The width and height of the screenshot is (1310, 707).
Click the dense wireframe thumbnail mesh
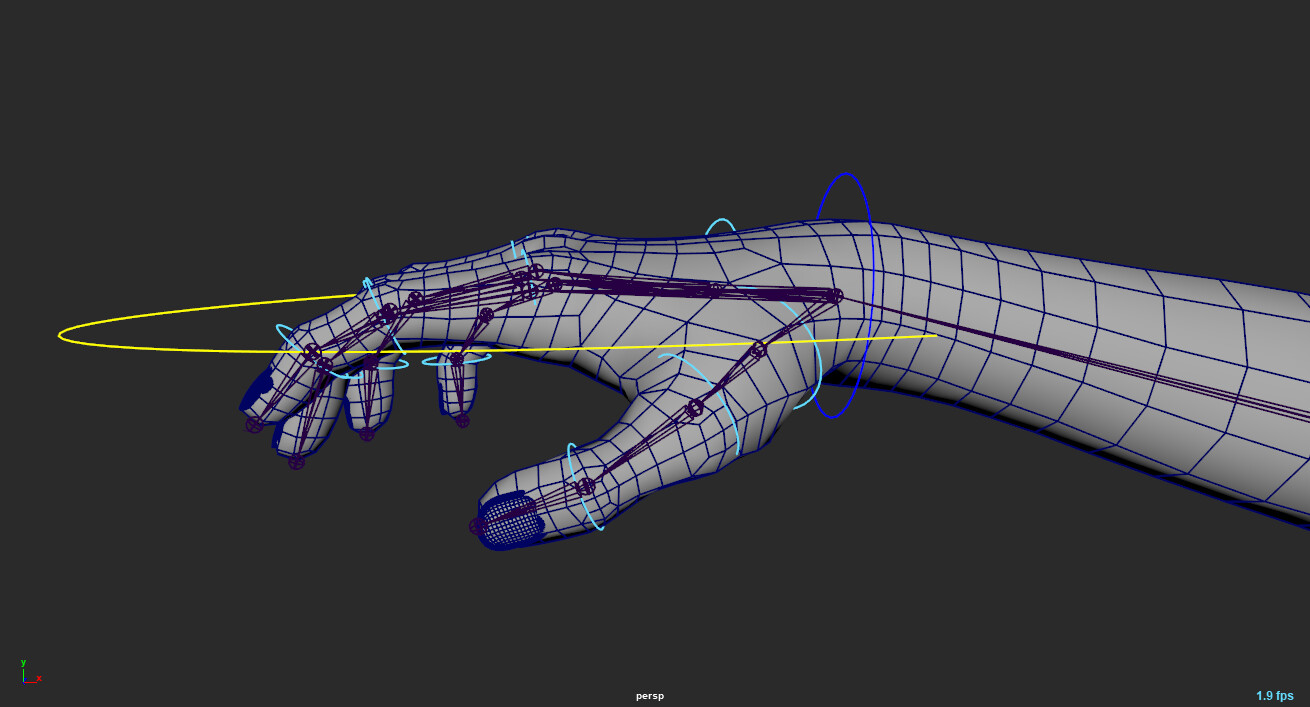(x=511, y=520)
